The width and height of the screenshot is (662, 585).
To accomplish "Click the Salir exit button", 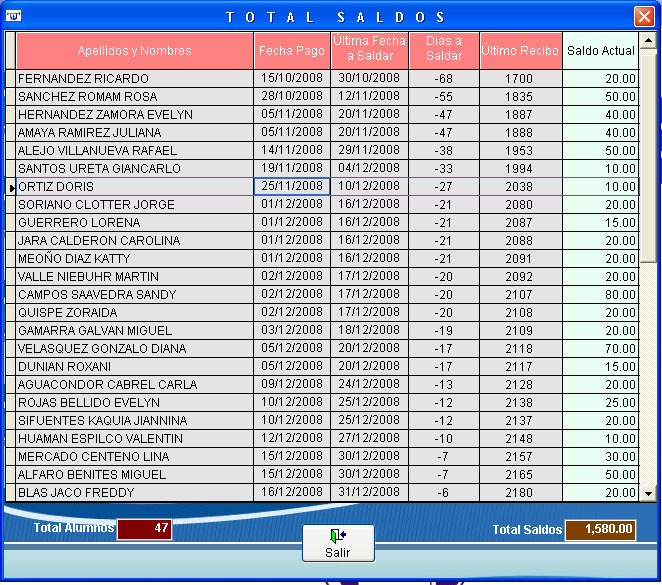I will tap(338, 542).
